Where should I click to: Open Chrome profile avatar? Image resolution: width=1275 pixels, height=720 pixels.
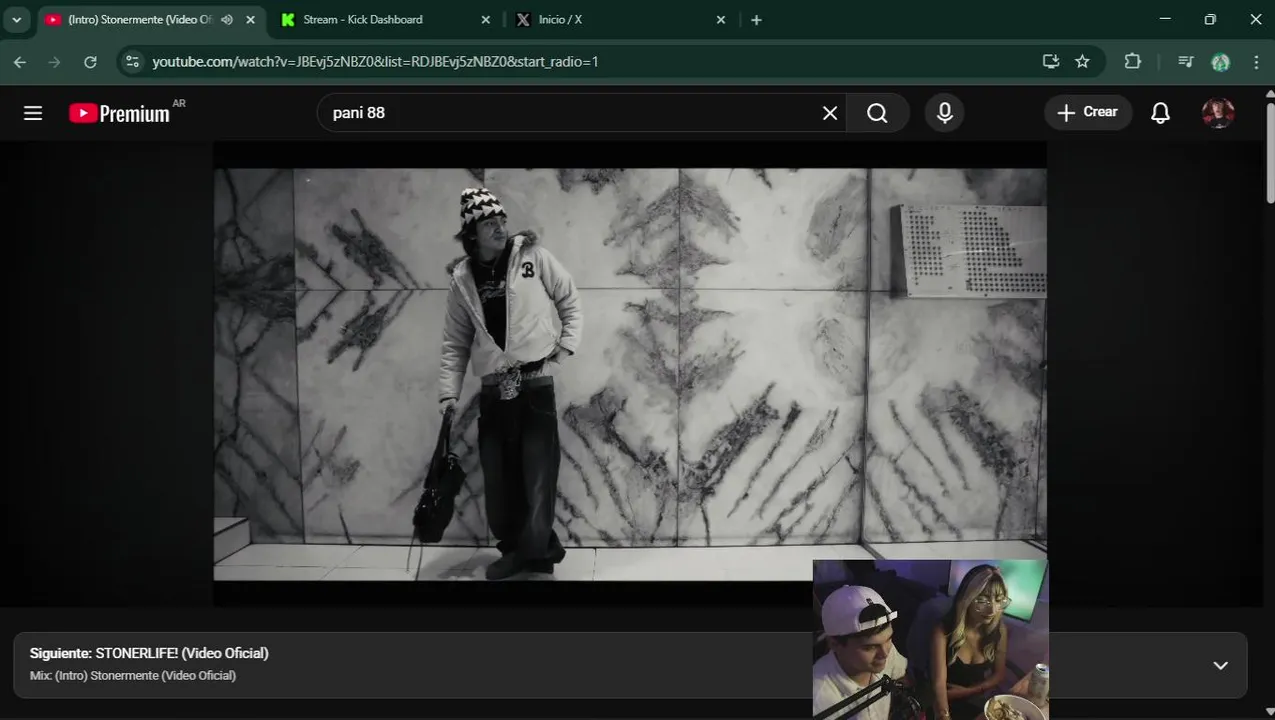pos(1220,62)
